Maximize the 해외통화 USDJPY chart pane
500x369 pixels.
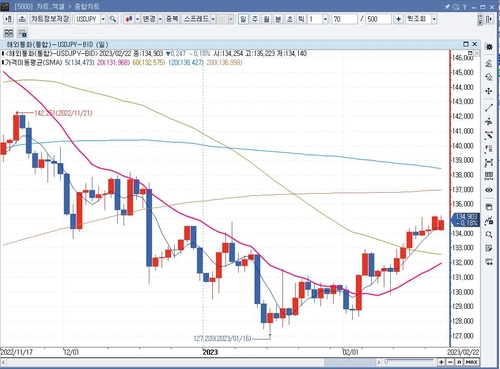pyautogui.click(x=466, y=44)
